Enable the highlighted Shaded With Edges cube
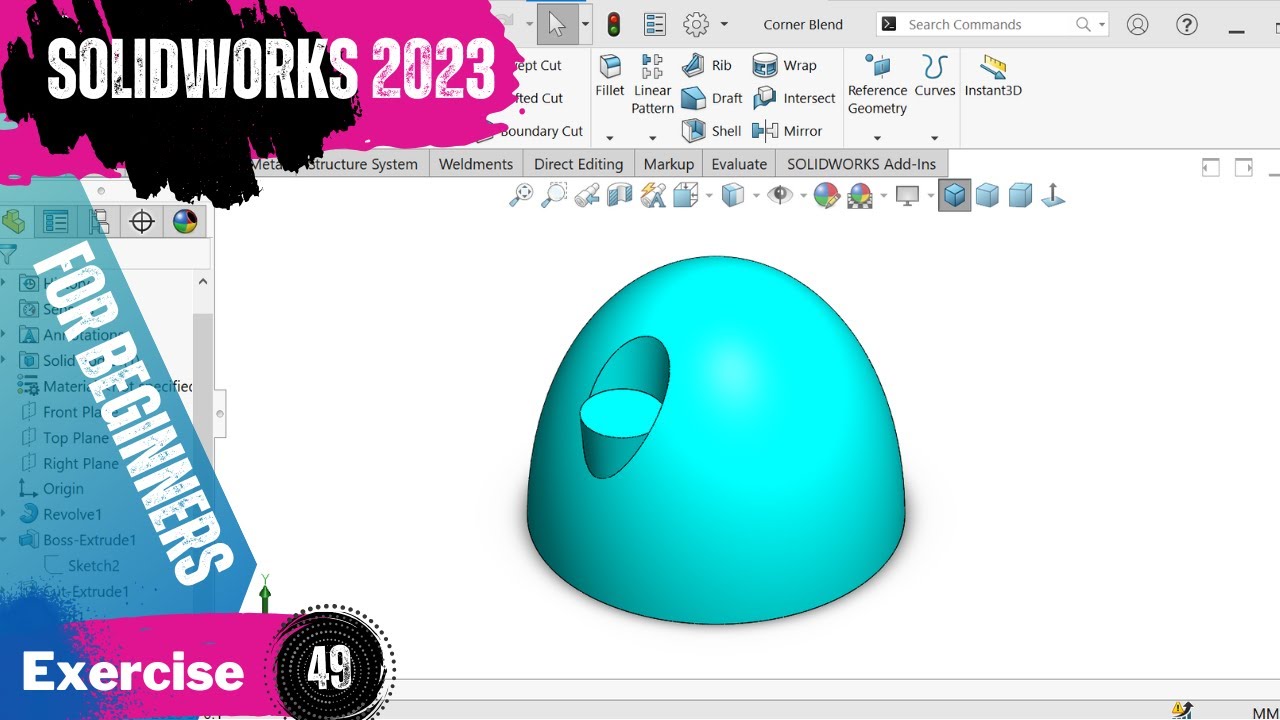 click(x=955, y=195)
